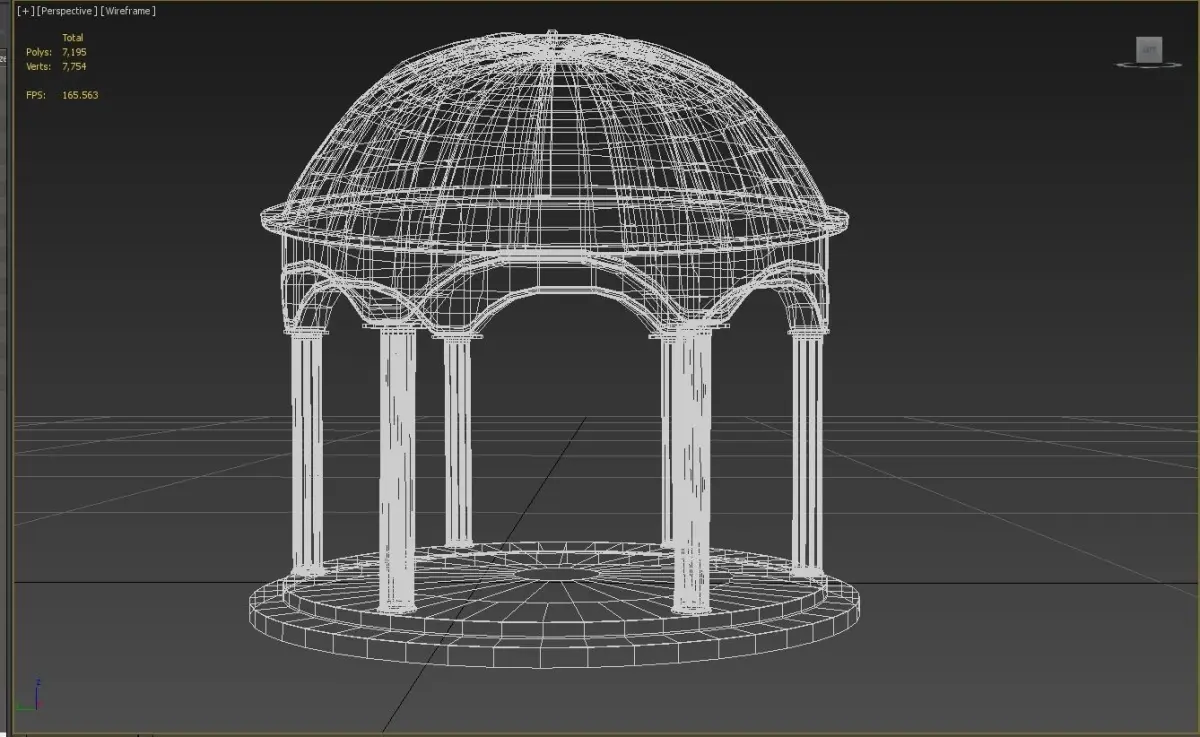Open the Wireframe shading mode menu

point(128,11)
